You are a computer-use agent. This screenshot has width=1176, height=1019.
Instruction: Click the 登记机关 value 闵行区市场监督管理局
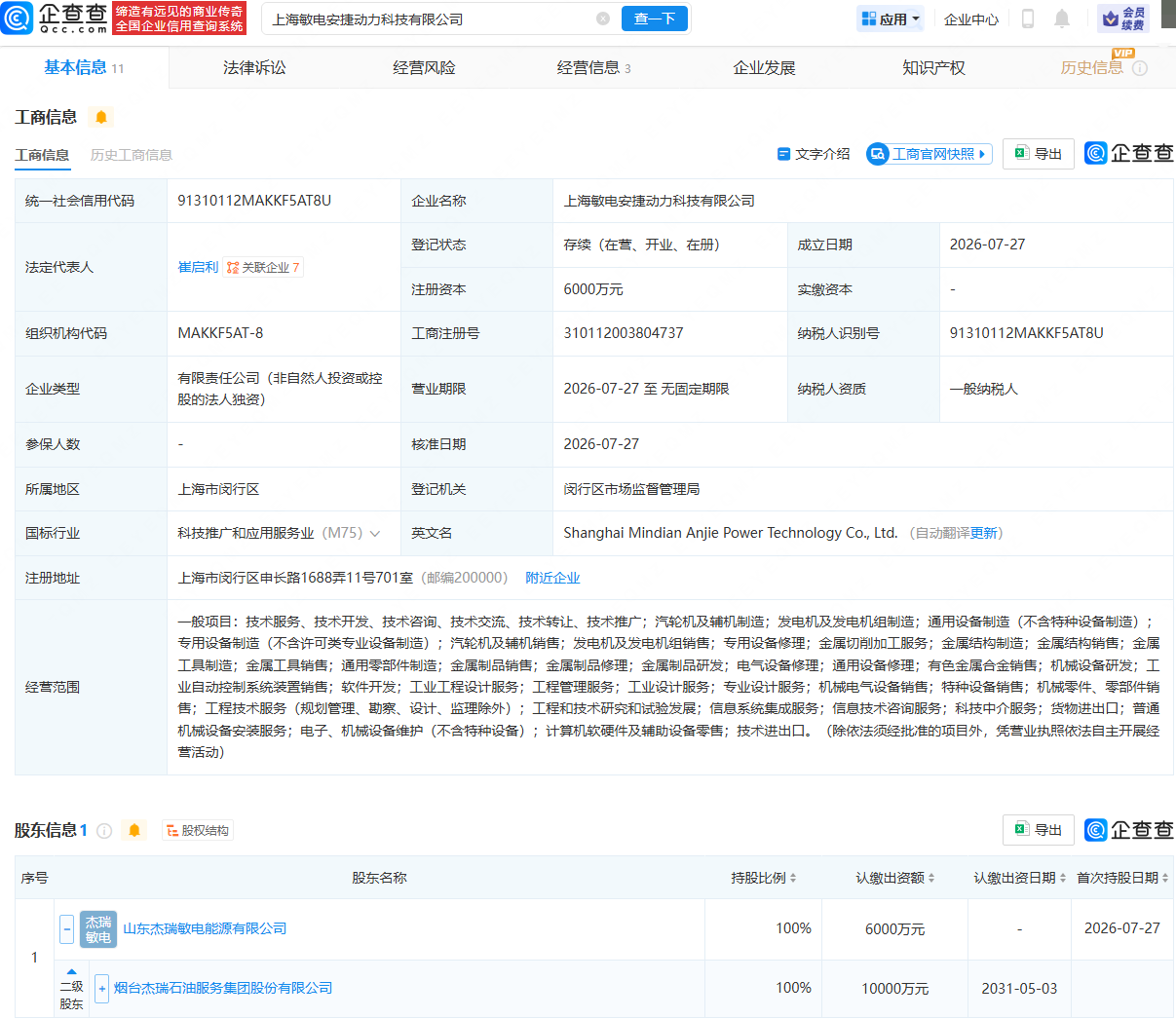(631, 489)
